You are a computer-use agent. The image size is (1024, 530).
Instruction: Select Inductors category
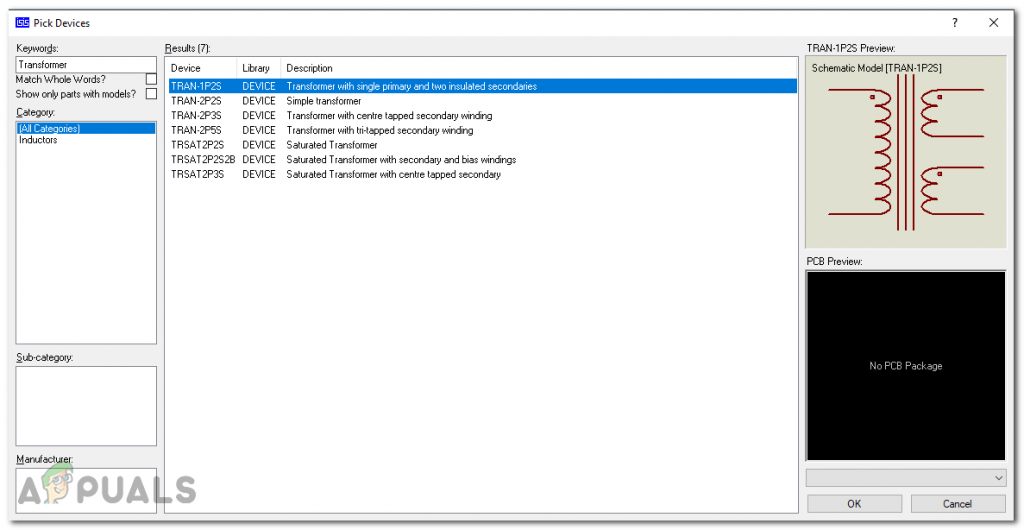click(38, 140)
